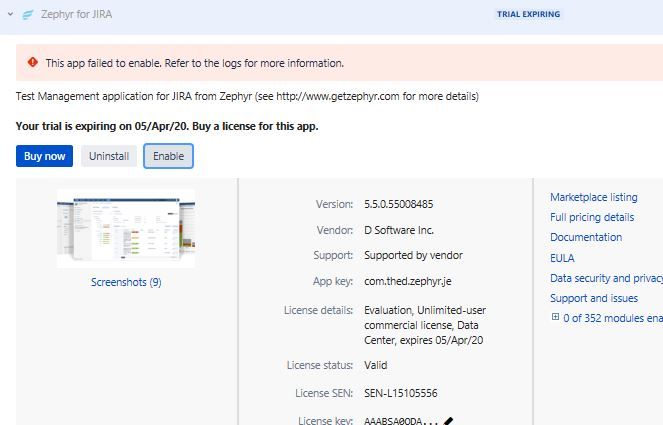Click the TRIAL EXPIRING badge

point(529,14)
